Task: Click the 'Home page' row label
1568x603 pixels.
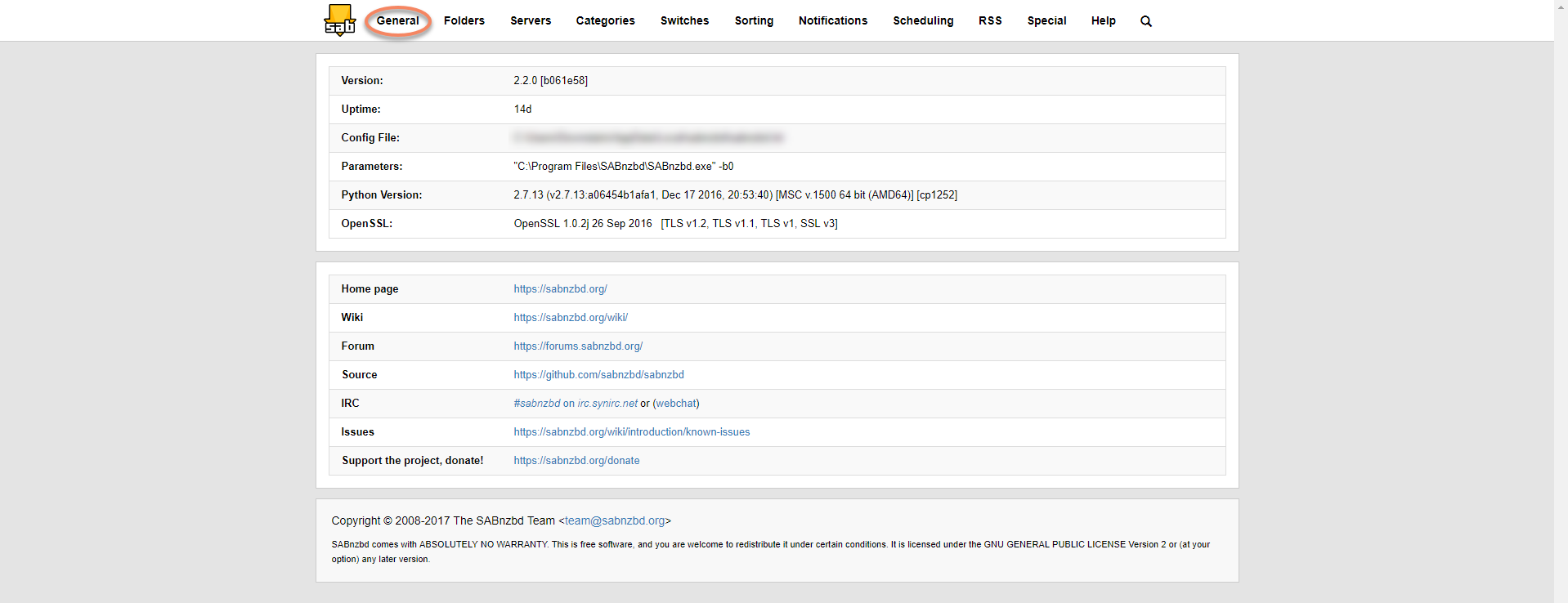Action: [370, 289]
